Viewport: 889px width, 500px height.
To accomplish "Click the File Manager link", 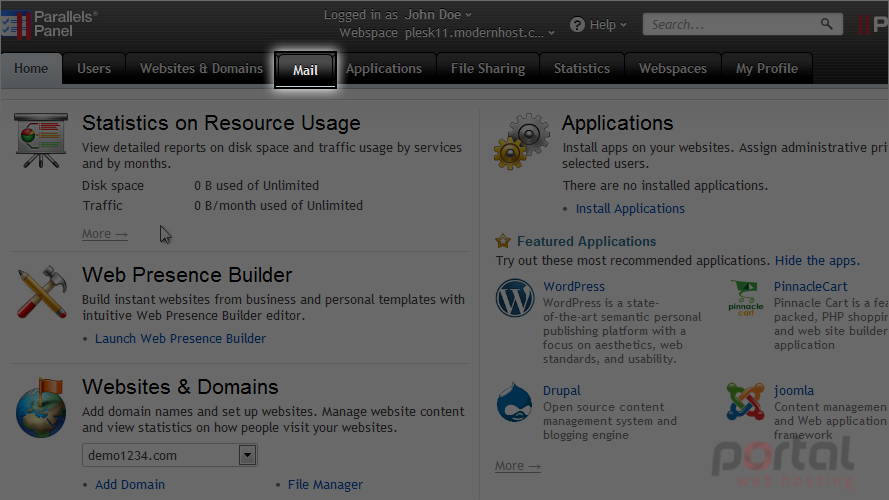I will coord(325,485).
